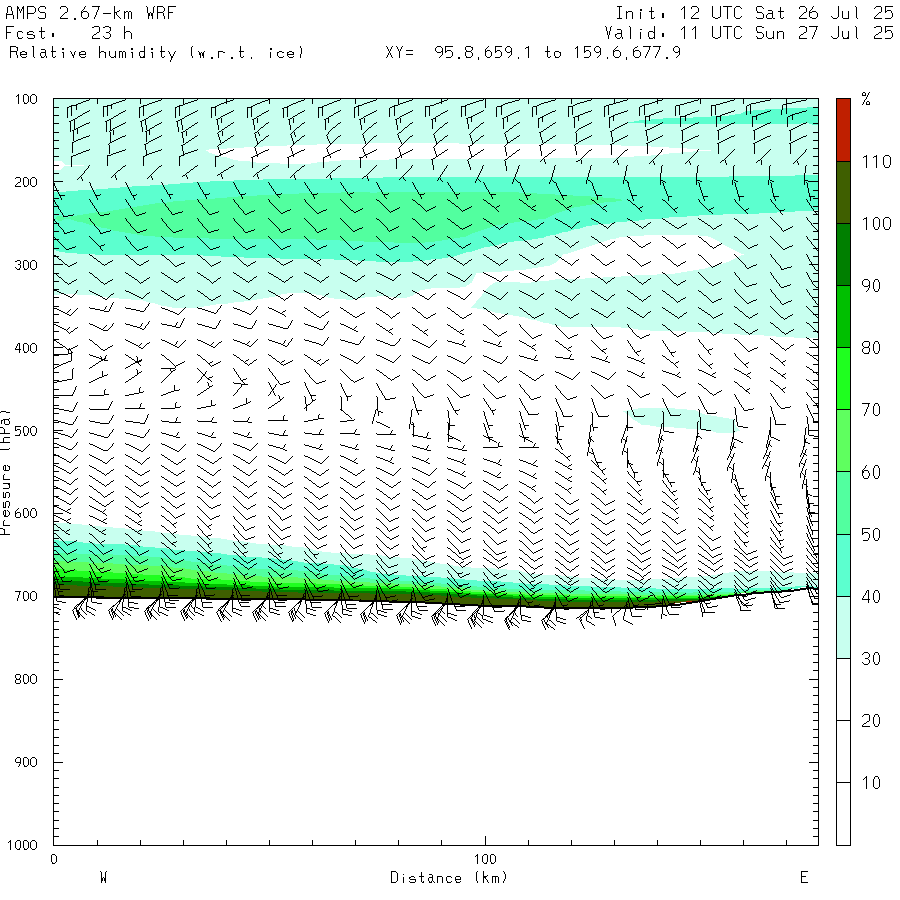900x900 pixels.
Task: Click the 50–60 mint colorbar swatch
Action: pyautogui.click(x=843, y=503)
